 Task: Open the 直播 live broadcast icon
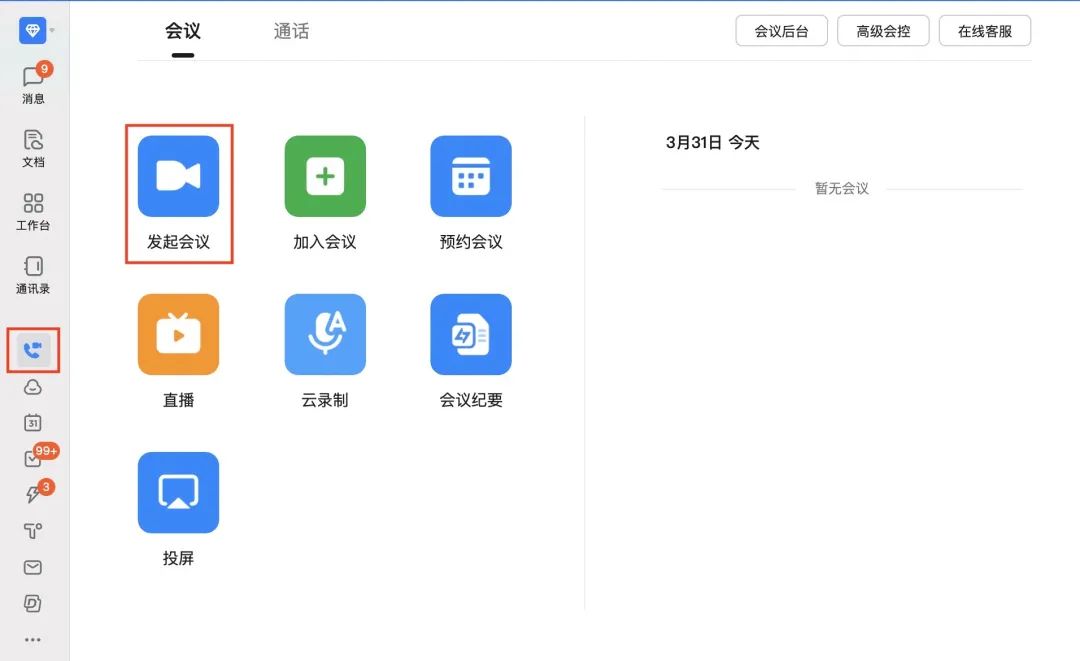(178, 334)
